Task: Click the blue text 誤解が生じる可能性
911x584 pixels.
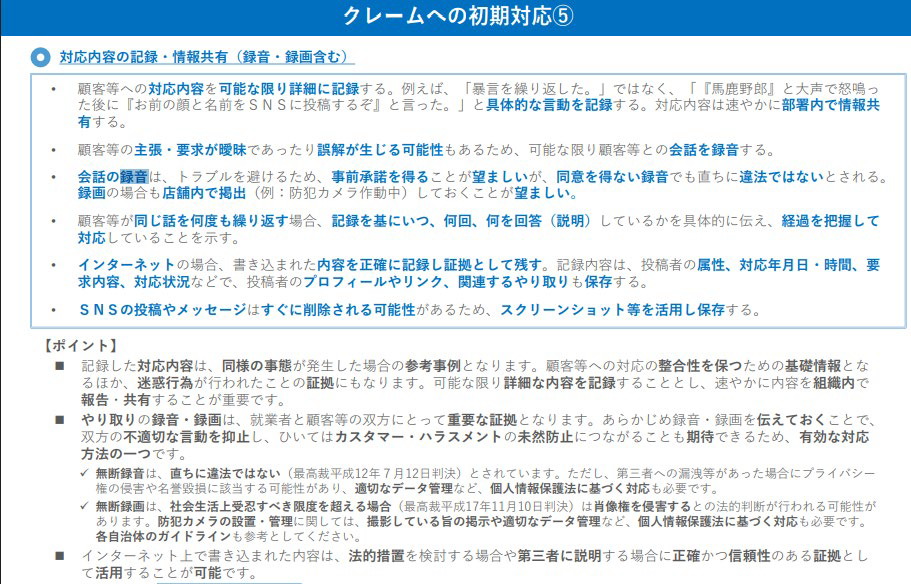Action: point(380,150)
